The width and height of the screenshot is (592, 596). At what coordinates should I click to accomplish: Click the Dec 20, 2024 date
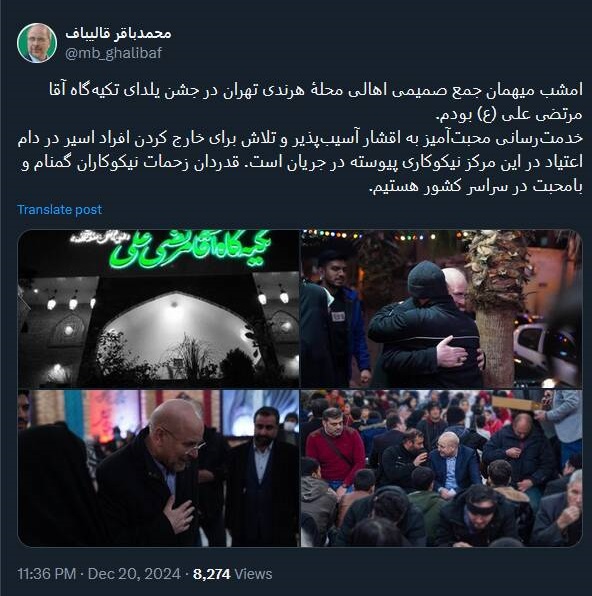[x=134, y=574]
